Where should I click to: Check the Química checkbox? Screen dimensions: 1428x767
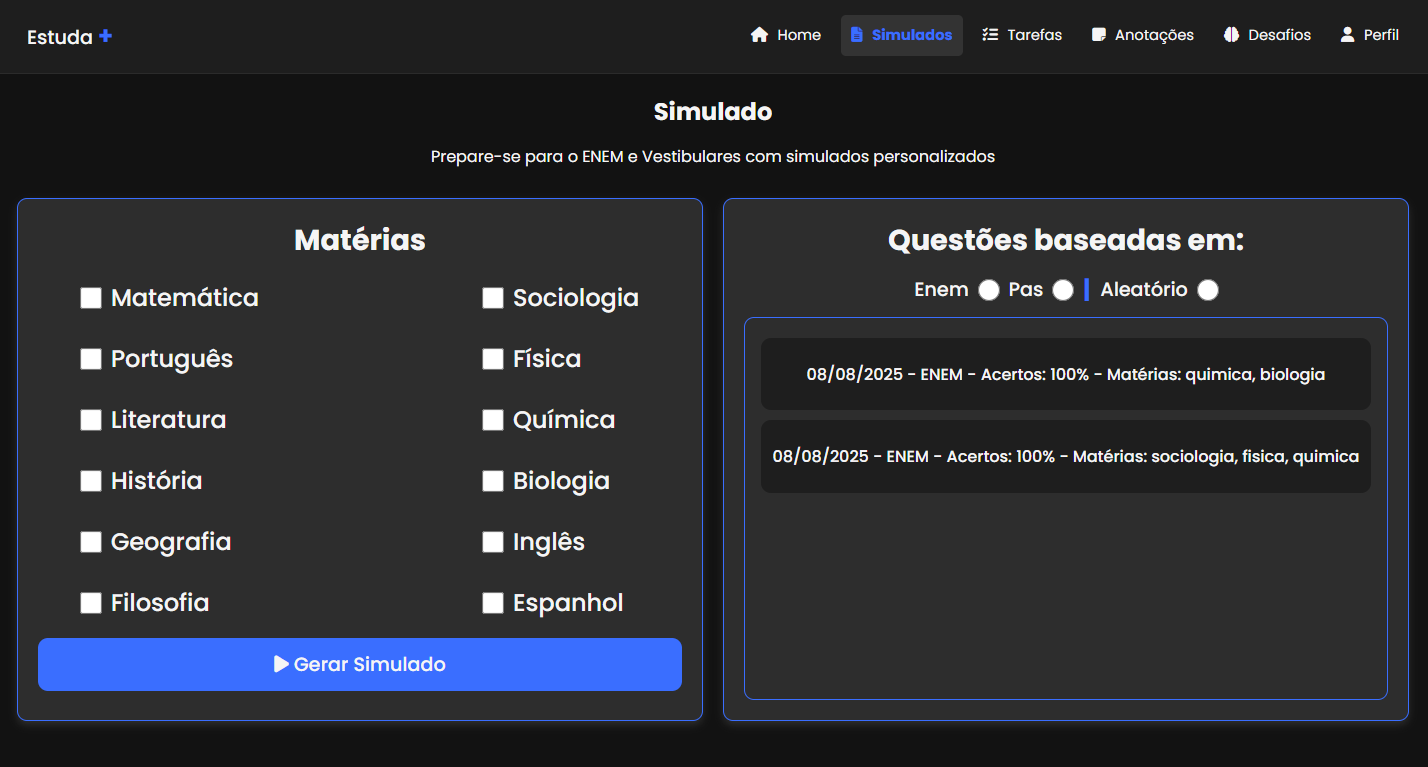[493, 420]
